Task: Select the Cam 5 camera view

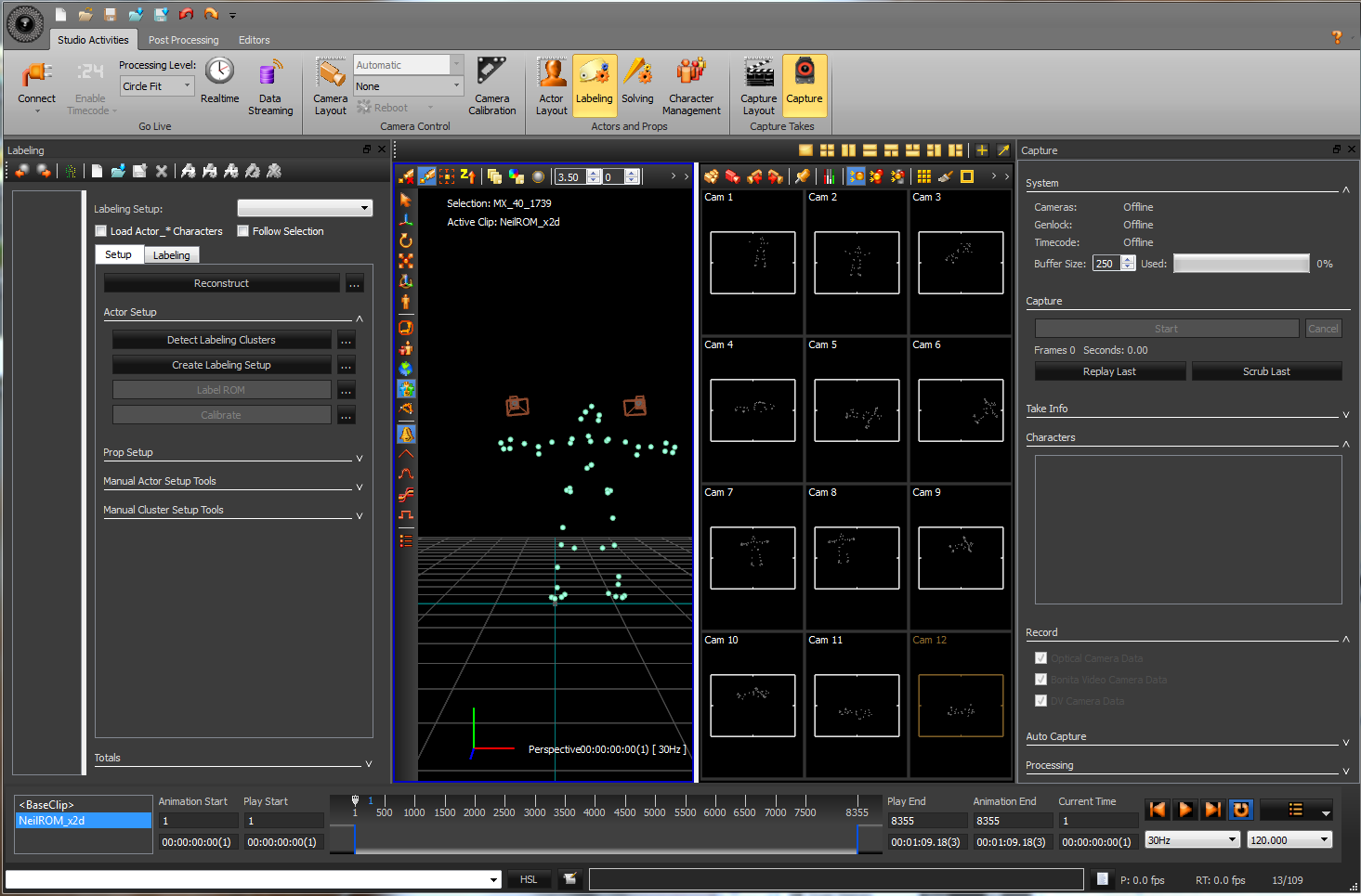Action: click(857, 409)
